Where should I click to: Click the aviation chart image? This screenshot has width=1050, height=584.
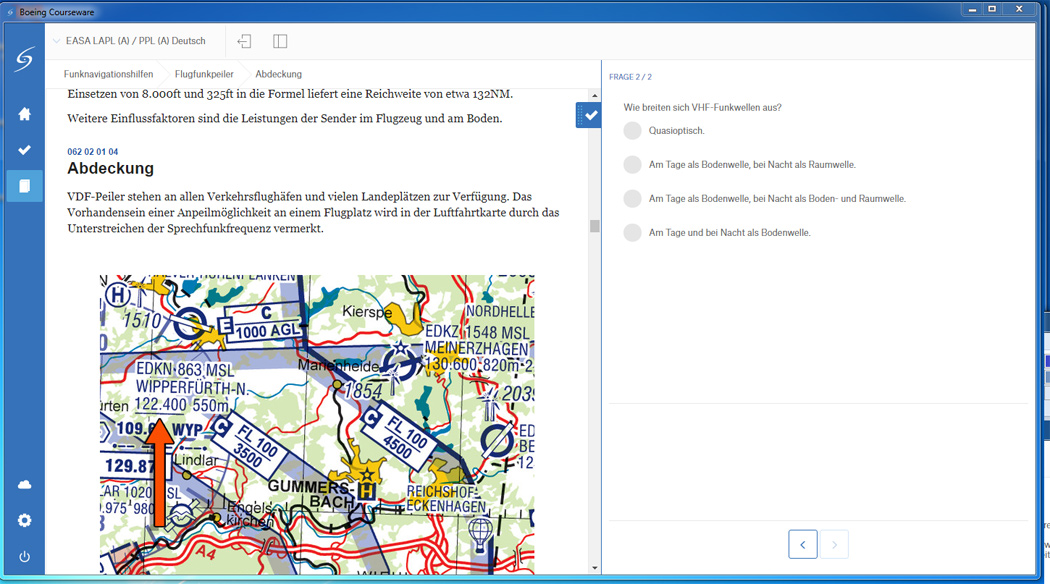point(317,425)
